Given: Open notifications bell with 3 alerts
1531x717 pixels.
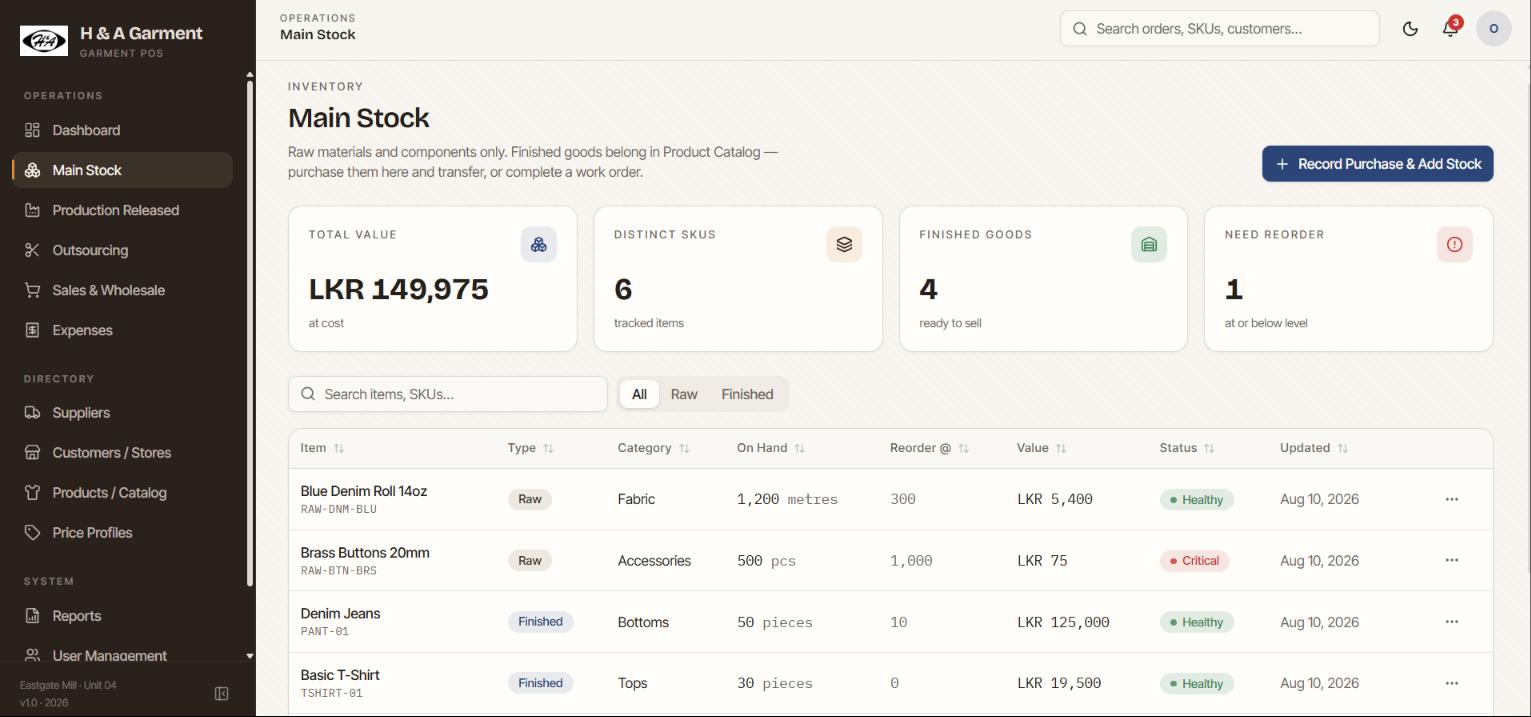Looking at the screenshot, I should (1451, 28).
